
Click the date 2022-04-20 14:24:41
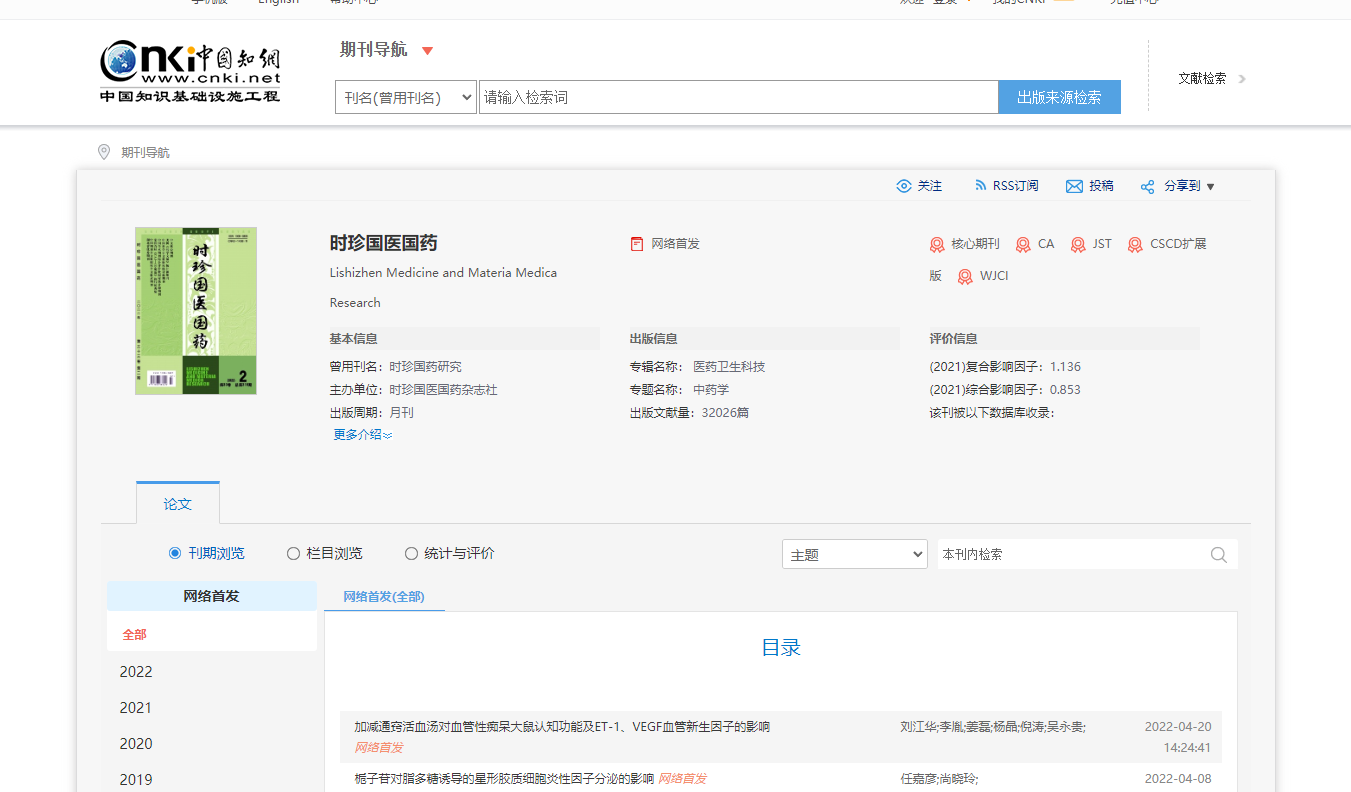(x=1178, y=737)
